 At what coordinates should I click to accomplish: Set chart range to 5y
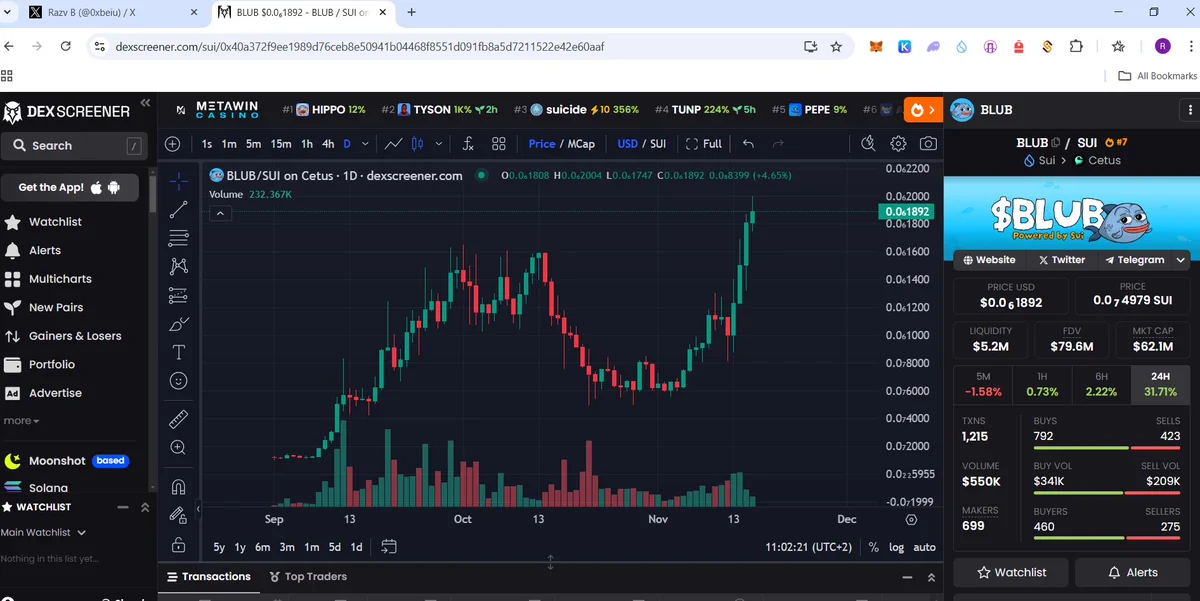coord(219,547)
